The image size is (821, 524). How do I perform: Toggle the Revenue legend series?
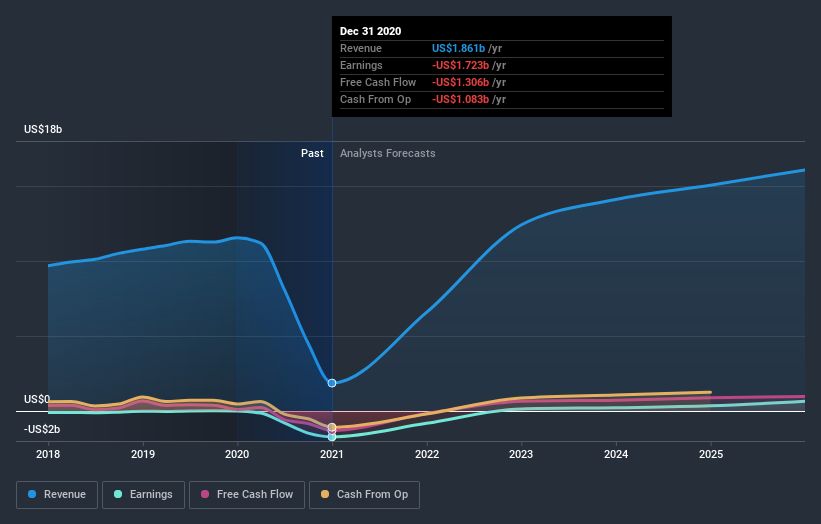click(57, 495)
